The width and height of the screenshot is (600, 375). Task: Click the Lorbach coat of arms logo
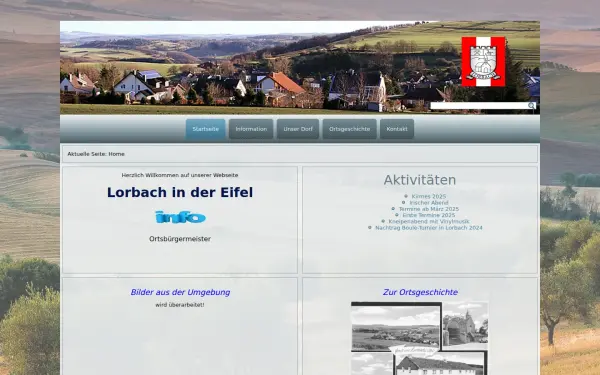483,62
